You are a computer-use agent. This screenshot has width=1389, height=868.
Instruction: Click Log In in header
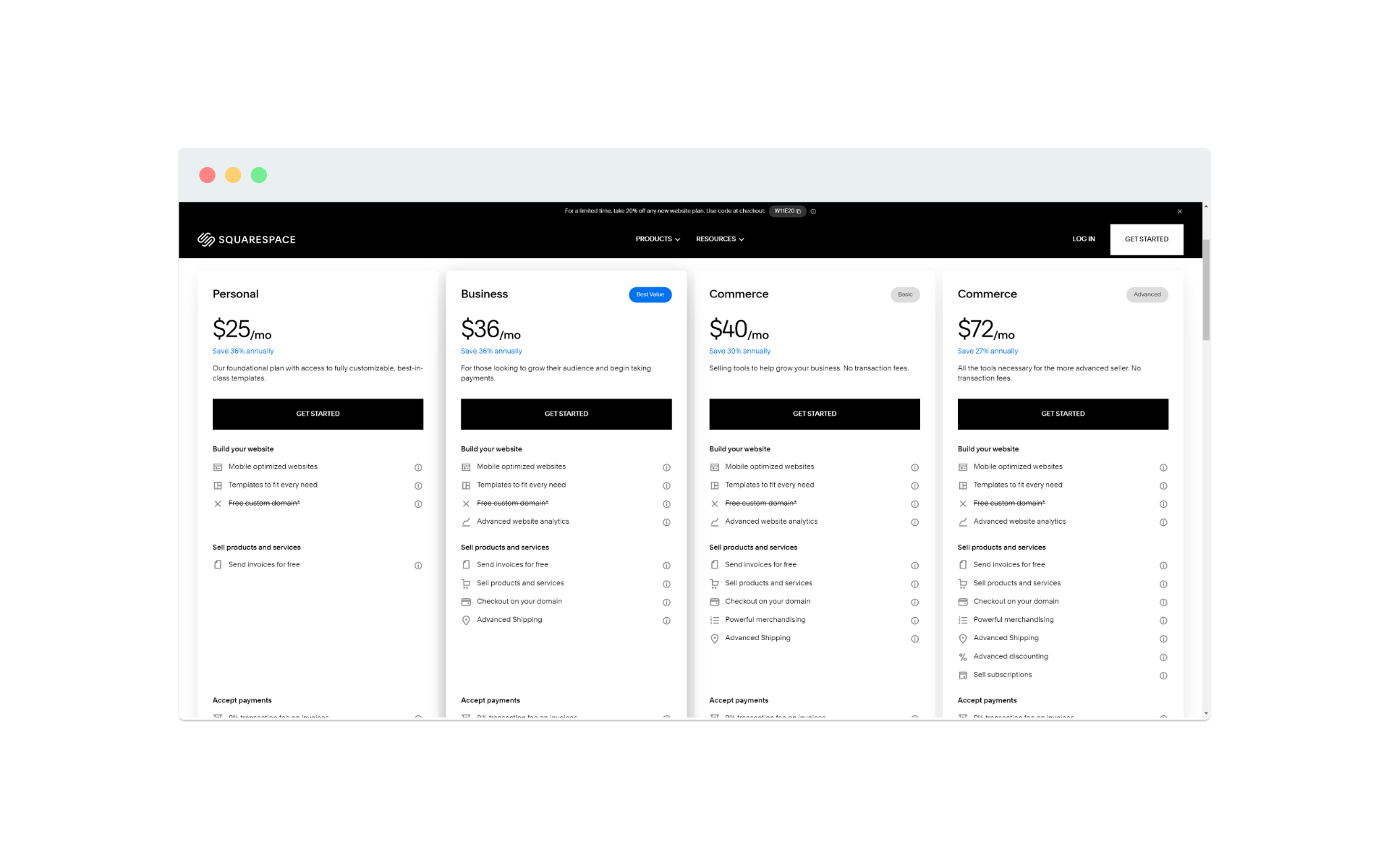tap(1083, 239)
